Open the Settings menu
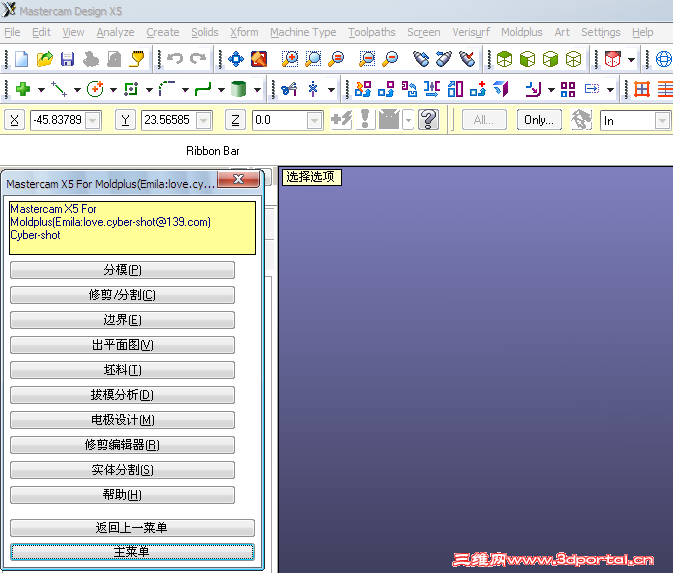 pos(600,32)
